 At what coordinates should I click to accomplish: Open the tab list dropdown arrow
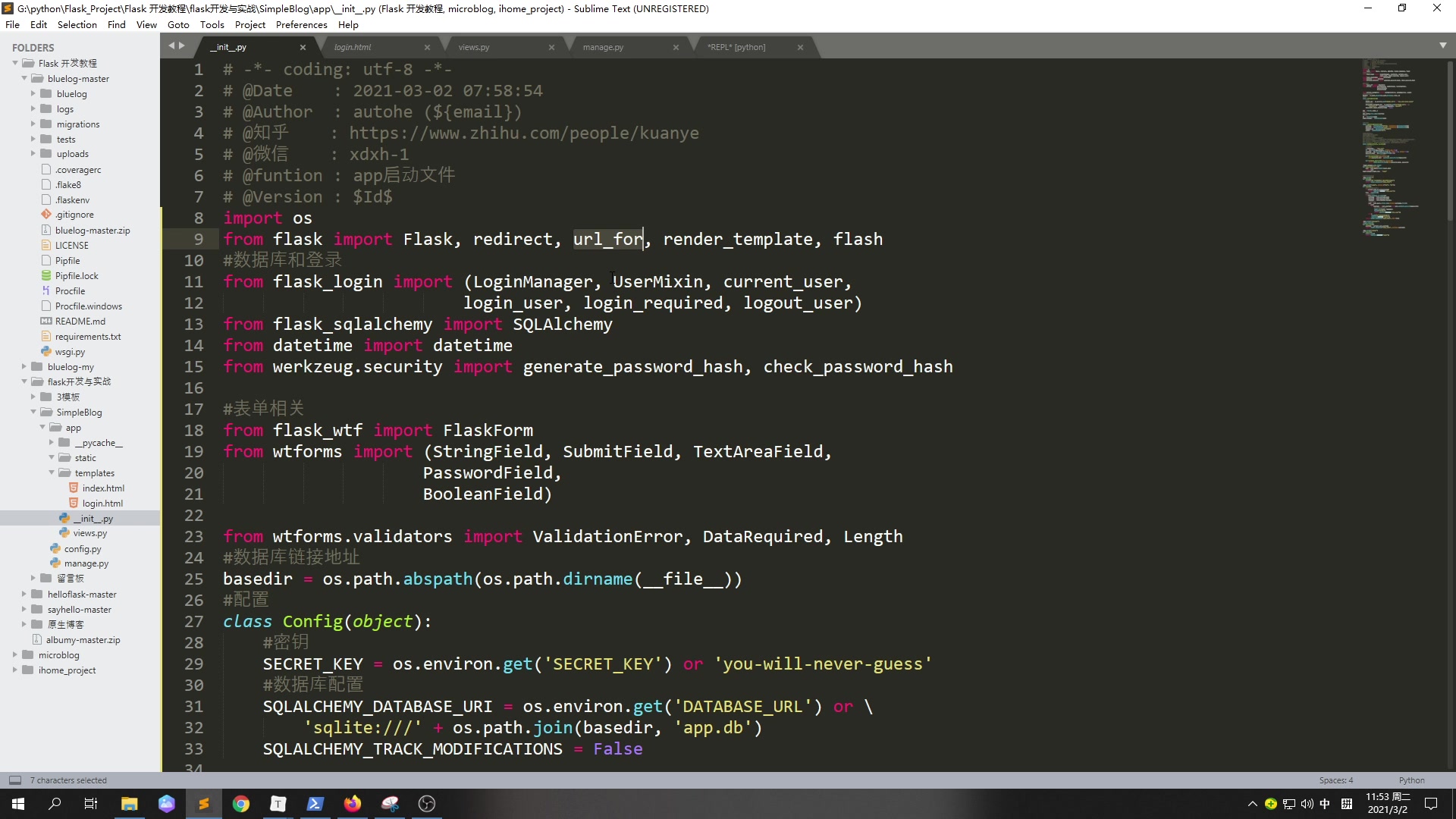pos(1442,45)
